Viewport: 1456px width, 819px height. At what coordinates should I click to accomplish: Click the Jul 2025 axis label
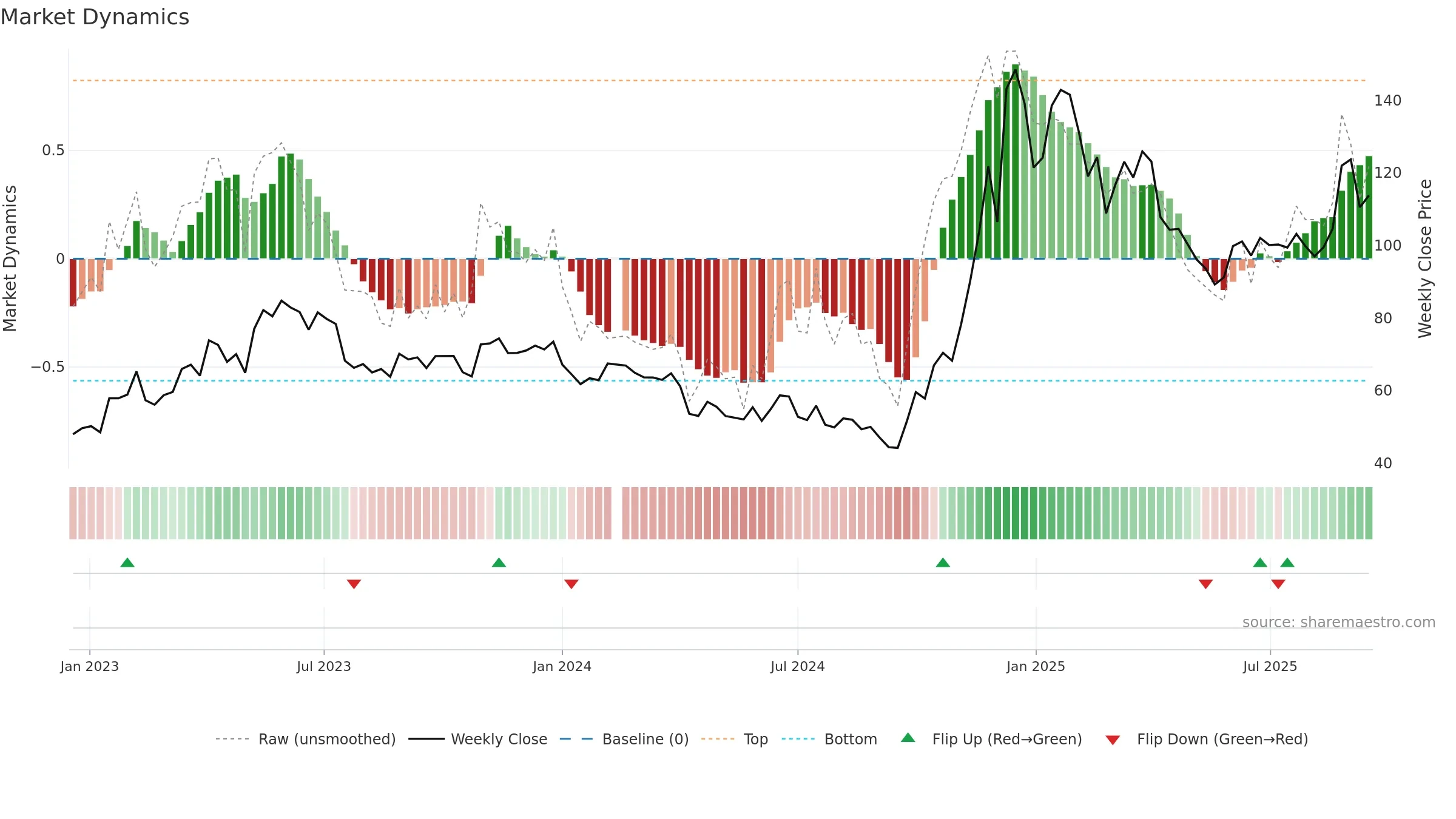[x=1270, y=666]
